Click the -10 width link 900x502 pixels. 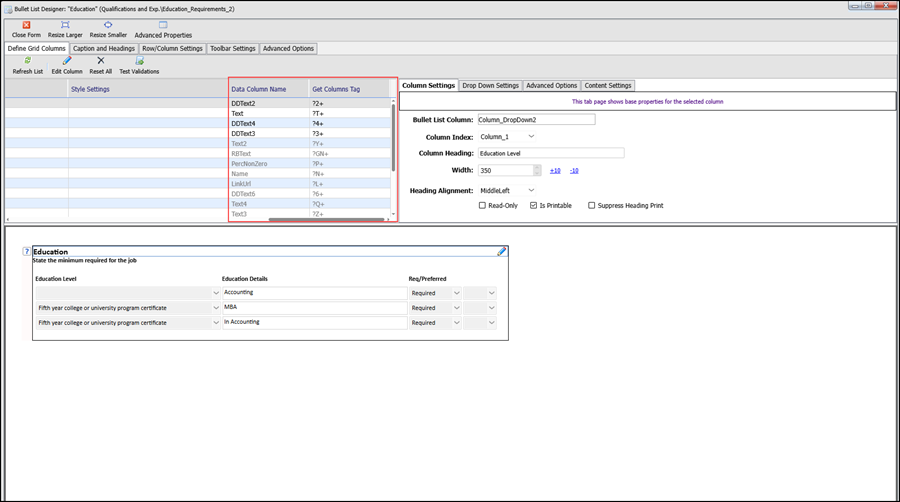click(x=574, y=170)
